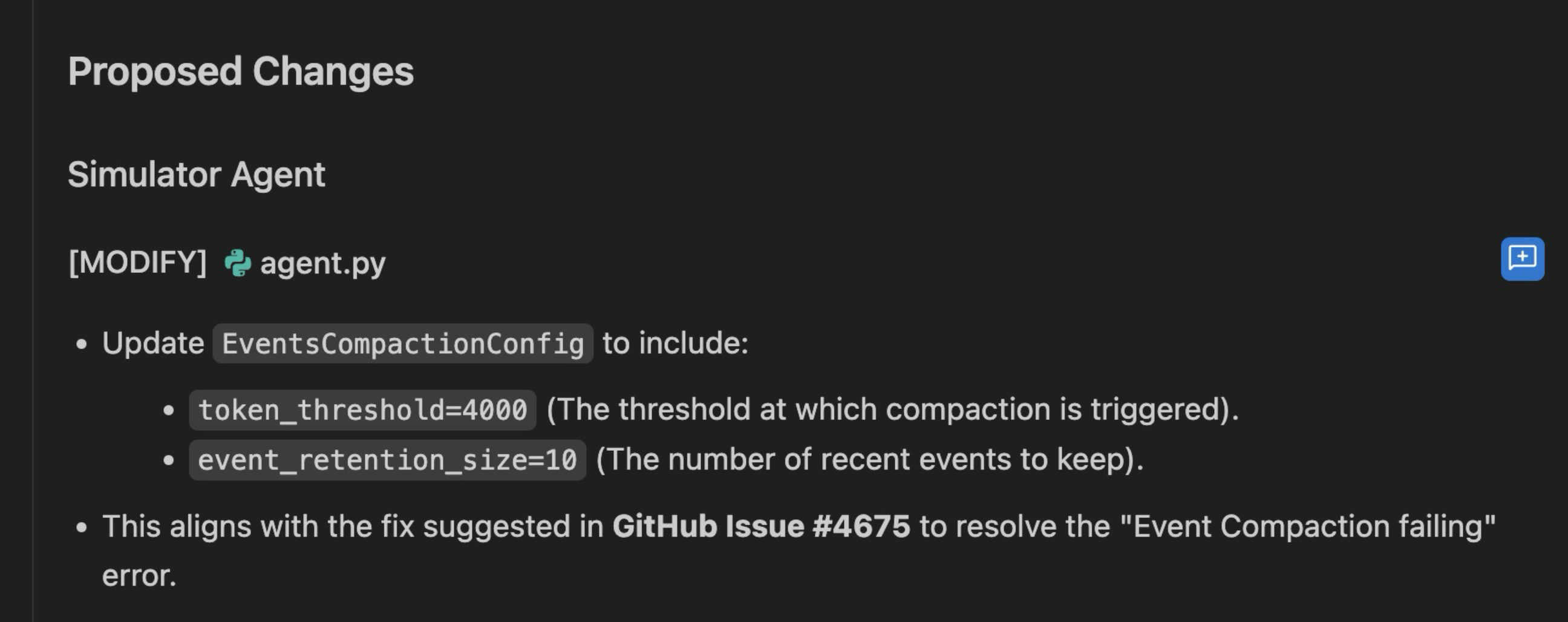Click the token_threshold=4000 code snippet
This screenshot has height=622, width=1568.
362,410
